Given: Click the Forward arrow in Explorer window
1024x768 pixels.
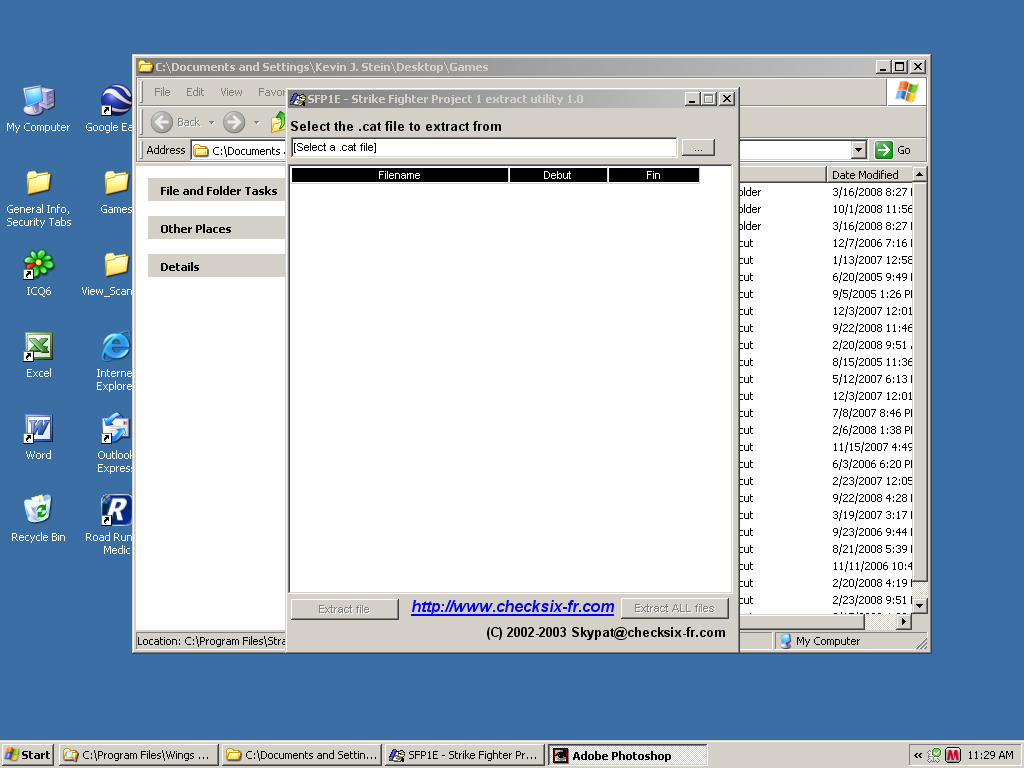Looking at the screenshot, I should tap(234, 122).
